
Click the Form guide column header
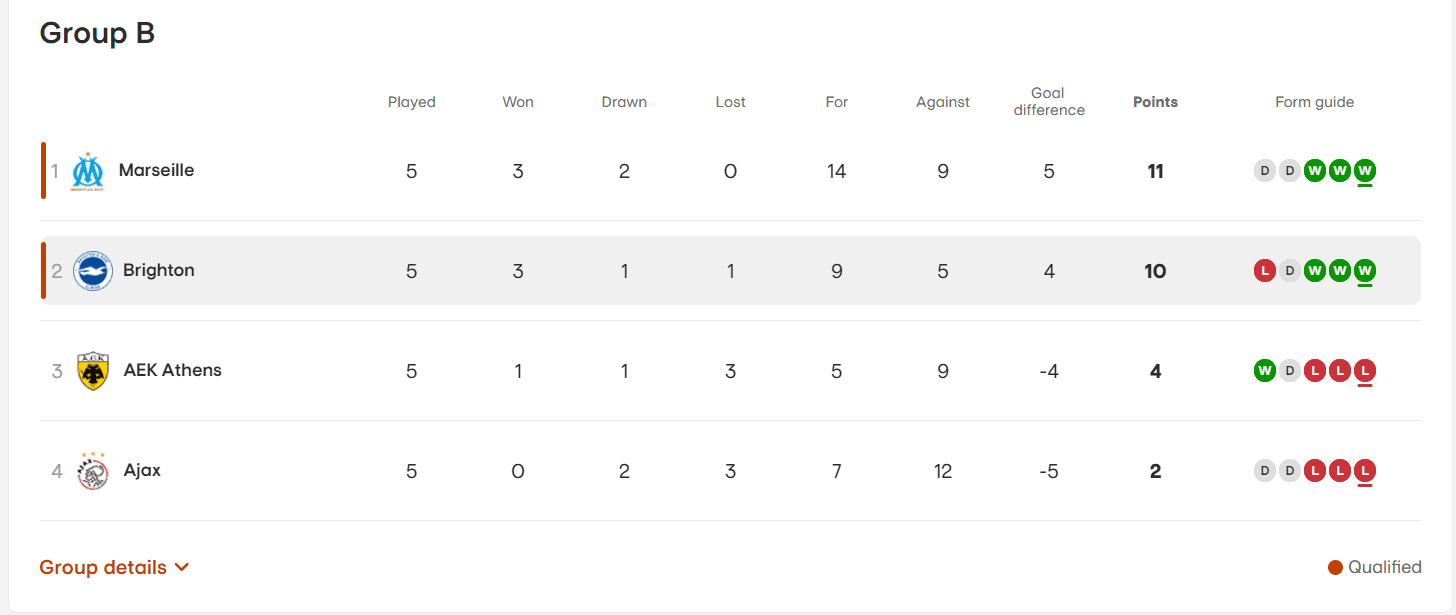point(1314,102)
